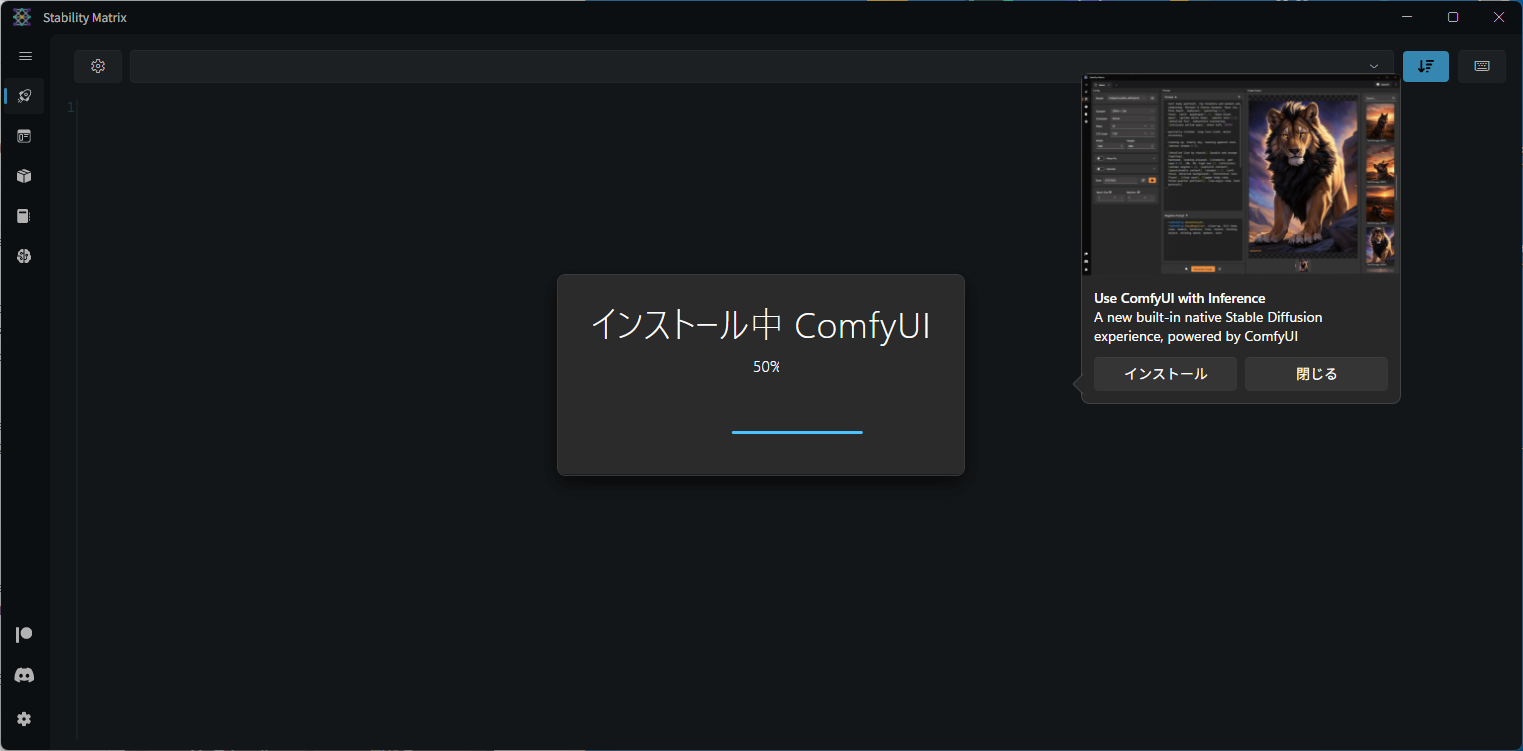The image size is (1523, 751).
Task: Open the Discord icon in the sidebar
Action: pos(24,675)
